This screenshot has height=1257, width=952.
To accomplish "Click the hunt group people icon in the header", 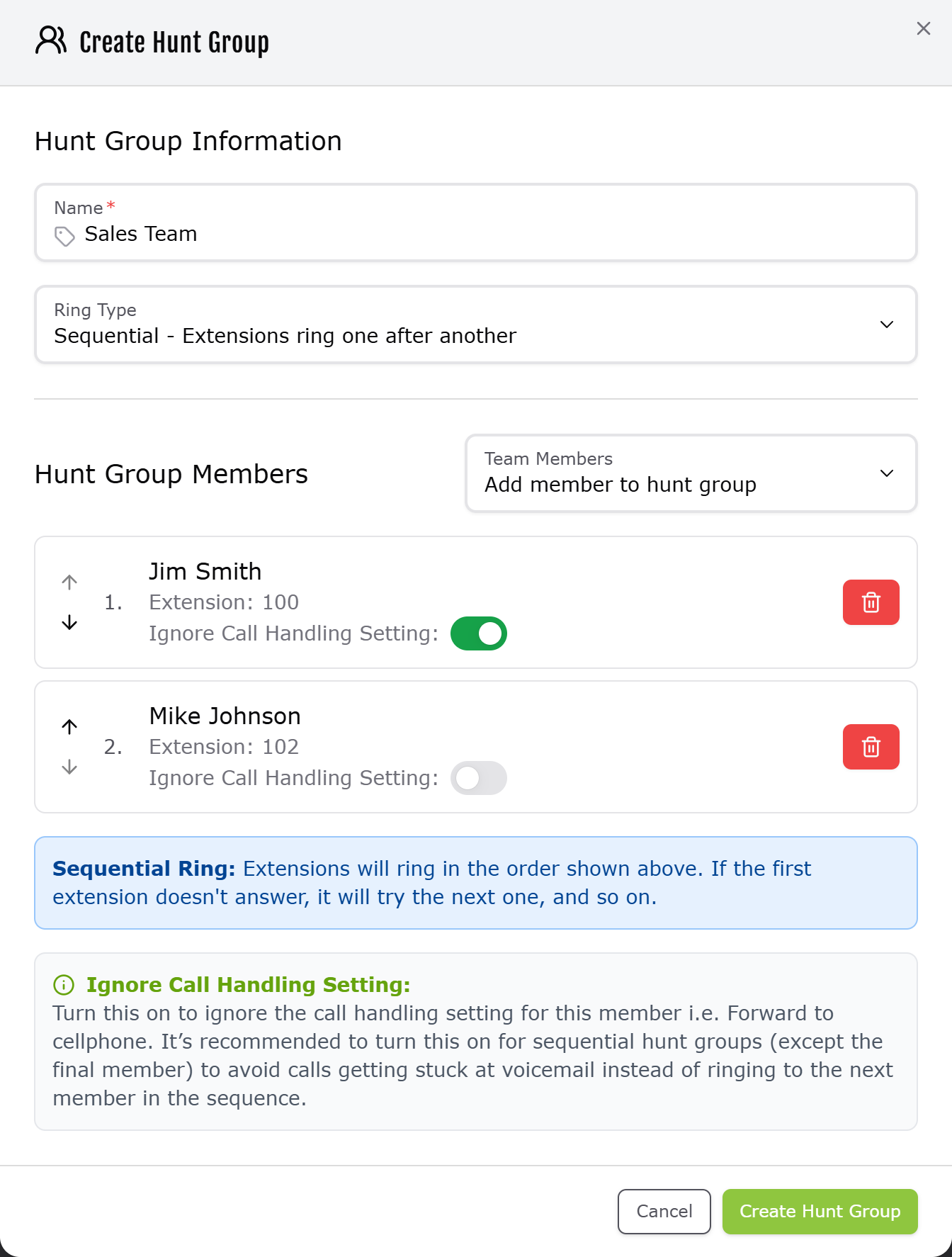I will tap(50, 40).
